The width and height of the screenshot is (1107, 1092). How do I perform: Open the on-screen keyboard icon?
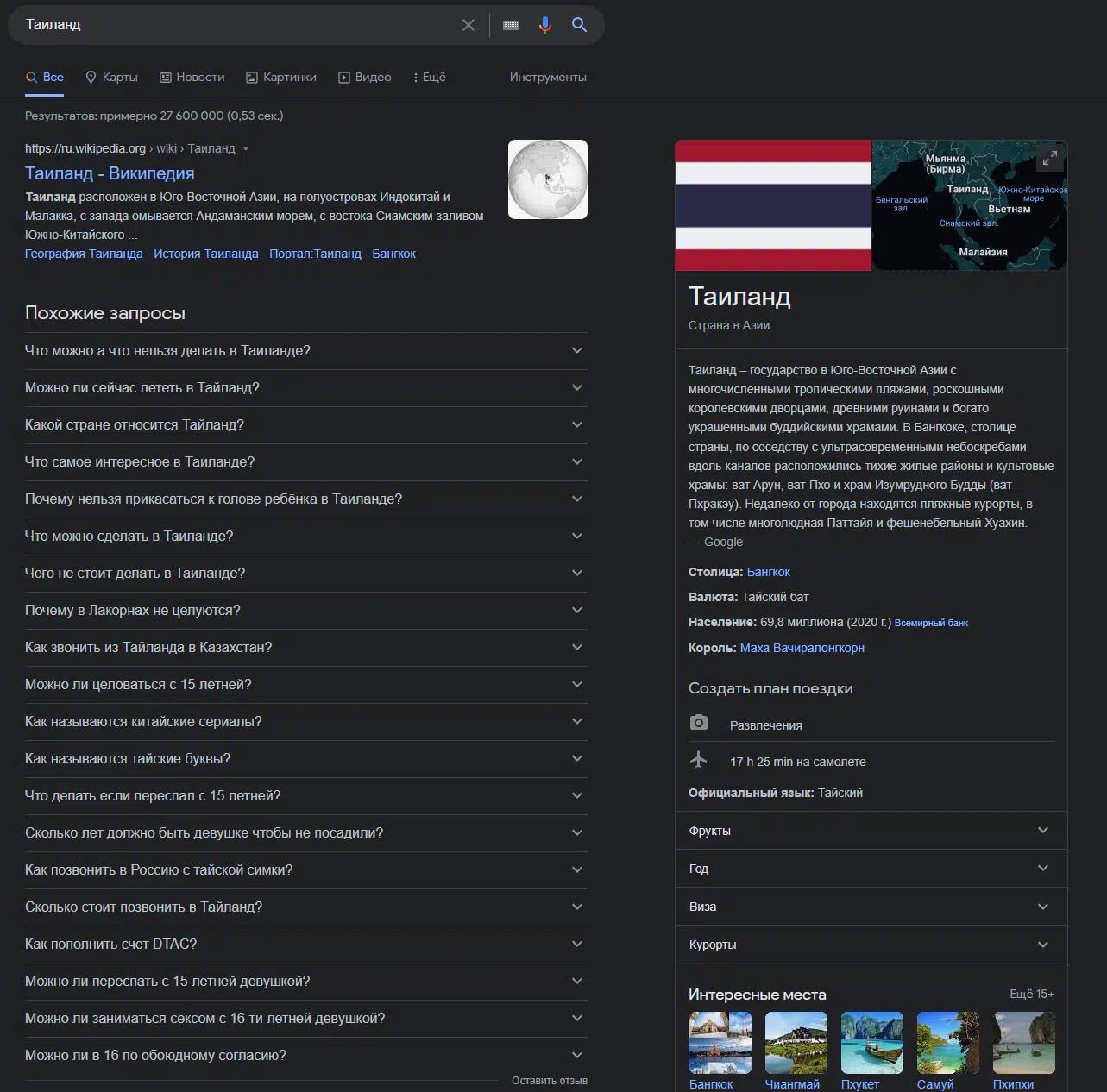tap(511, 25)
